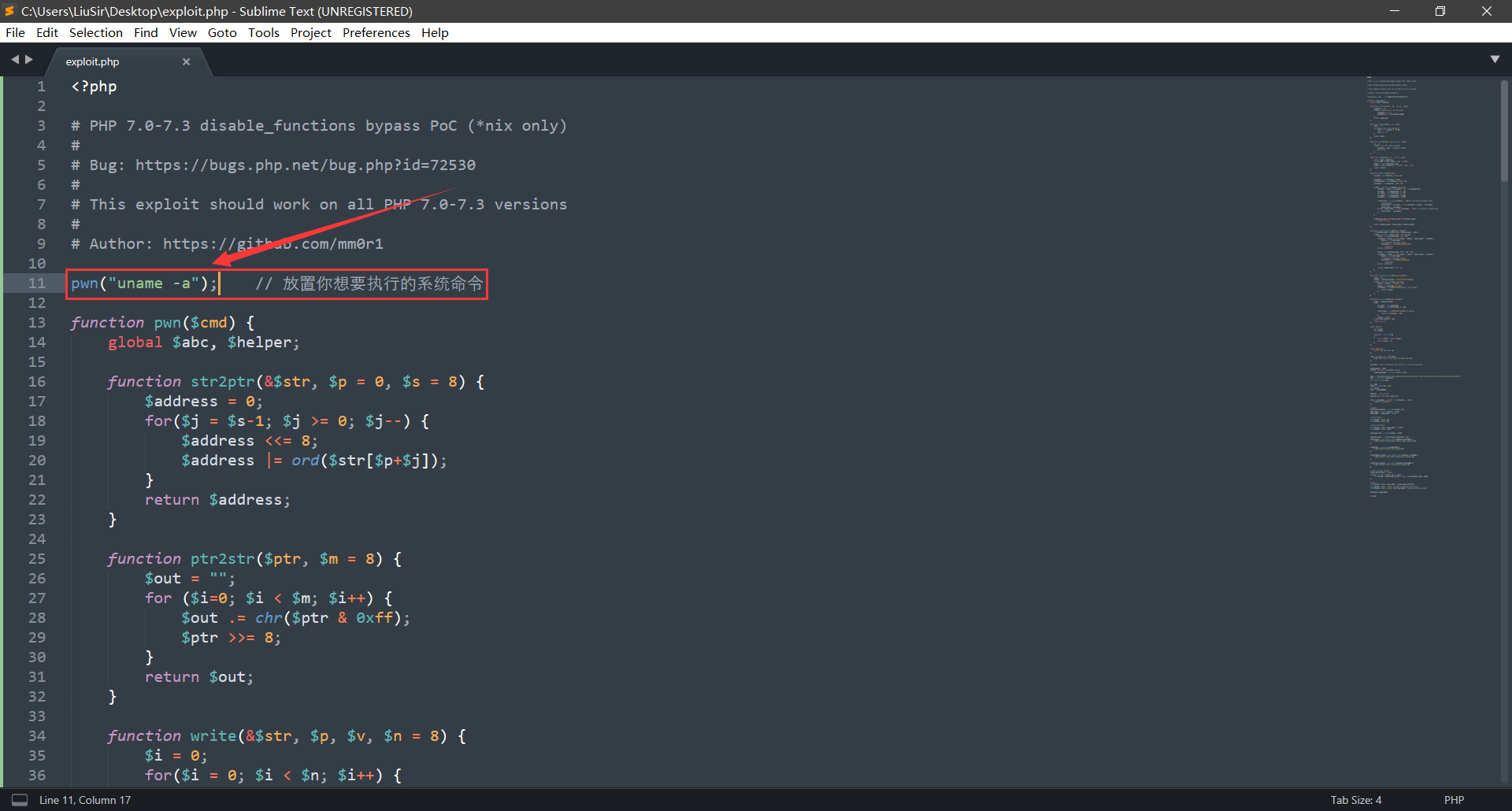The image size is (1512, 811).
Task: Click the side bar toggle status icon
Action: [20, 800]
